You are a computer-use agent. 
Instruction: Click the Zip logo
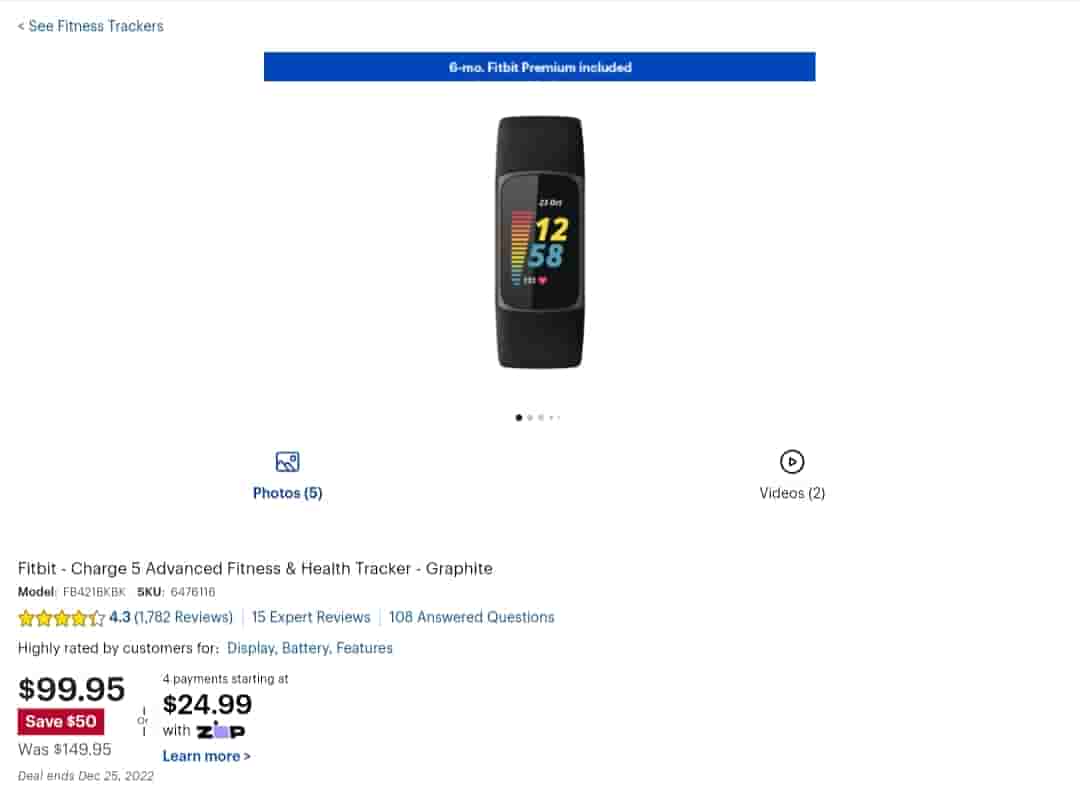221,731
